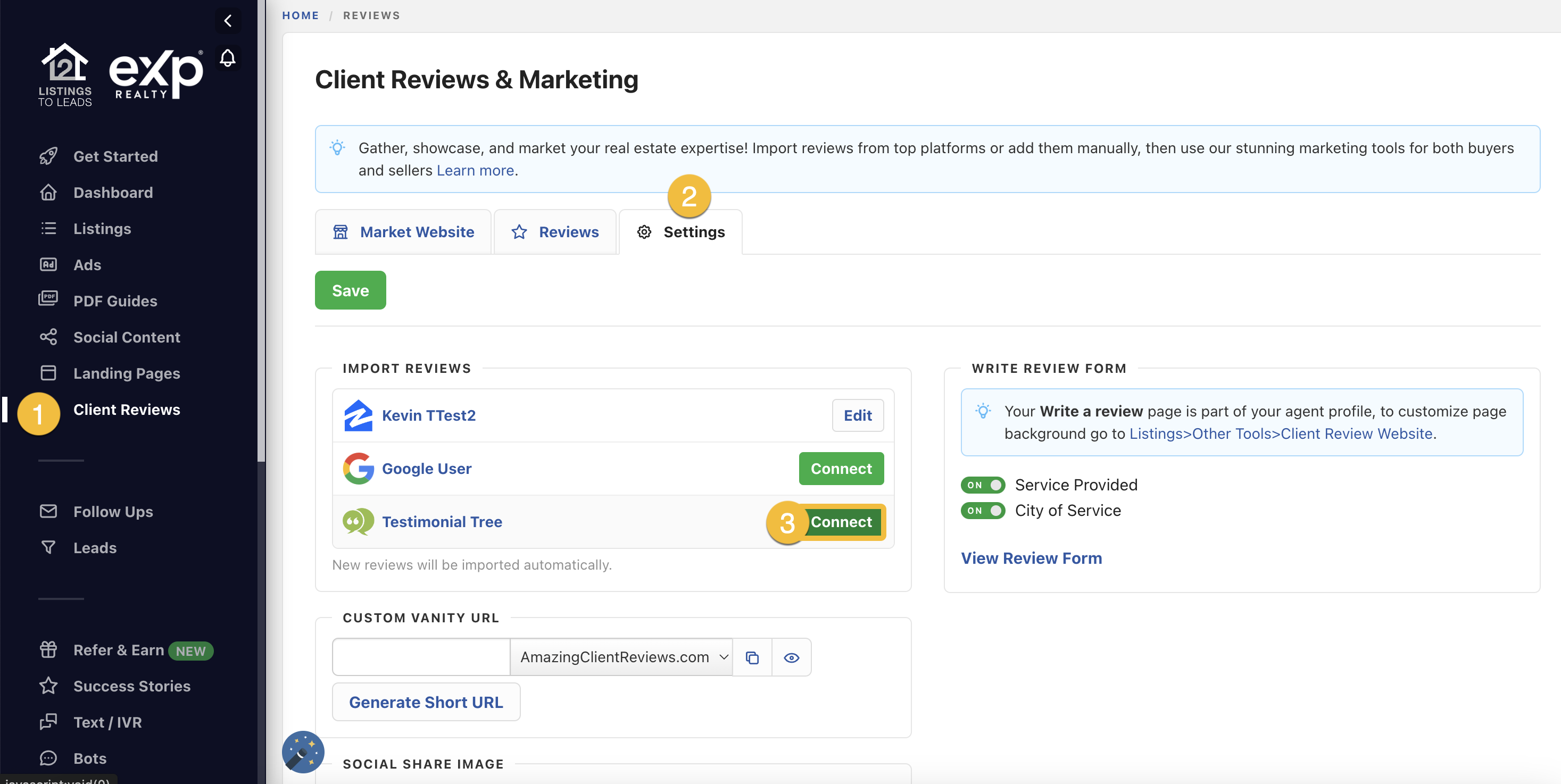Click the Social Content share icon
This screenshot has height=784, width=1561.
click(48, 337)
